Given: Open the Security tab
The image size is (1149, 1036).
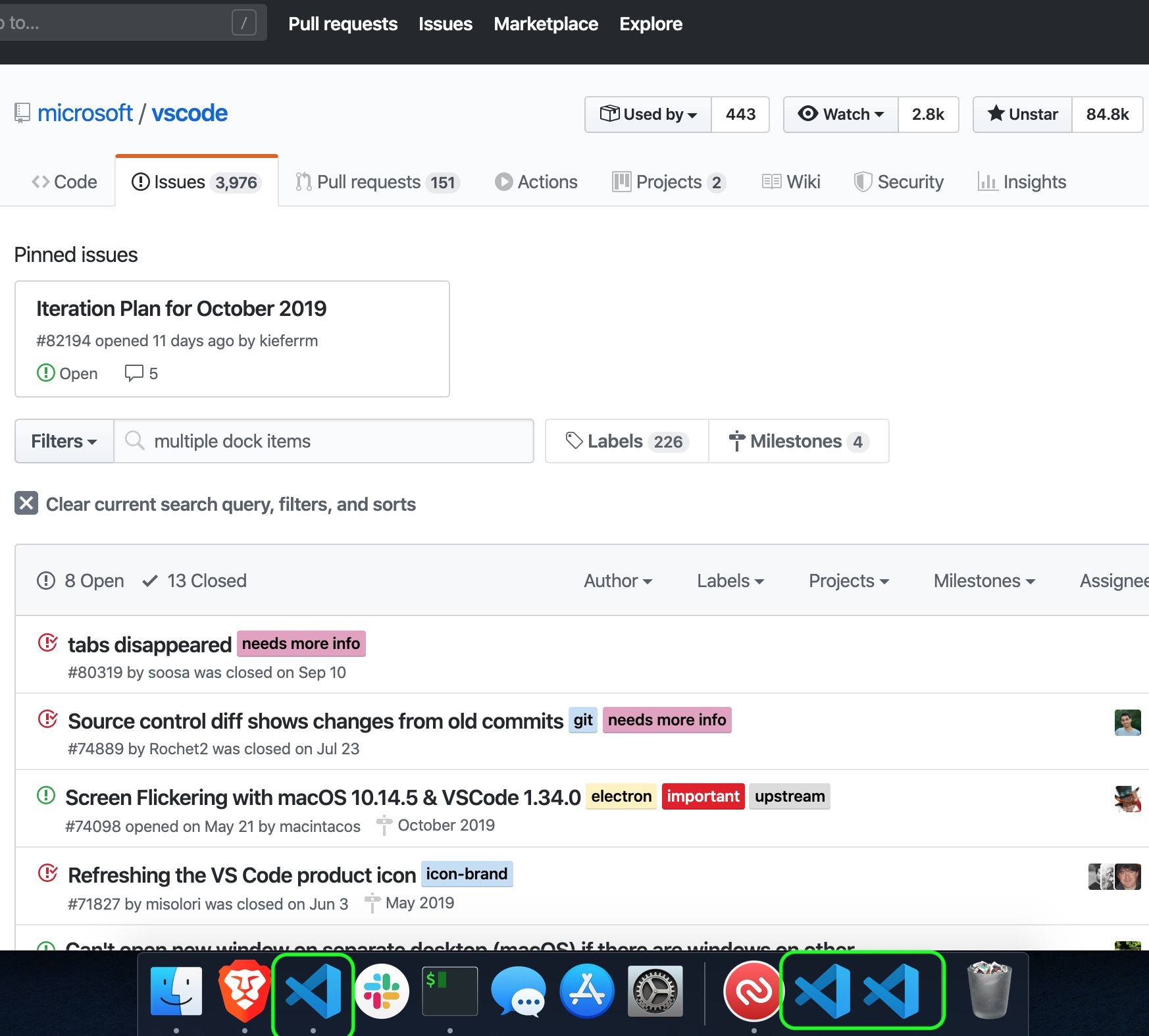Looking at the screenshot, I should (x=899, y=182).
